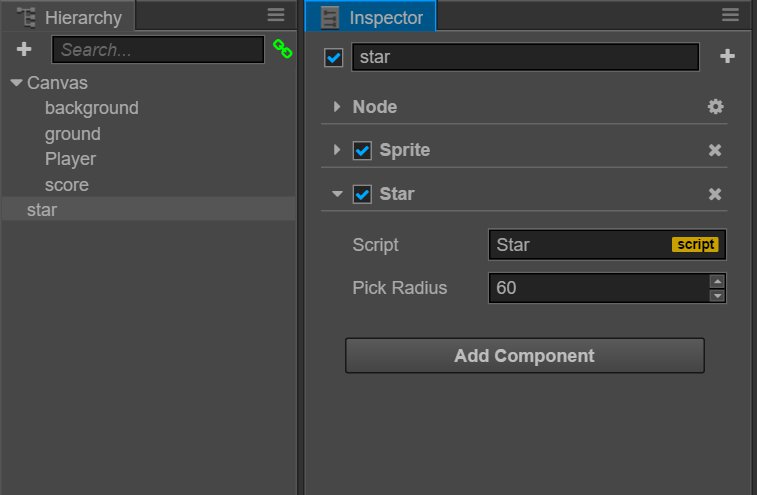Screen dimensions: 757x495
Task: Click the plus icon next to star name field
Action: pos(727,57)
